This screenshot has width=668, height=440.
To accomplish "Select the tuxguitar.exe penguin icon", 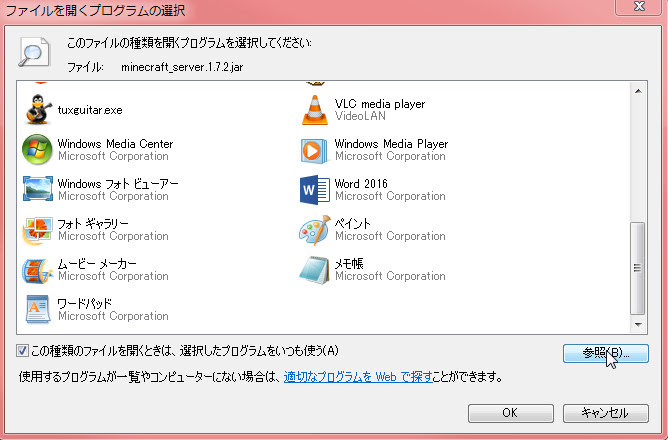I will click(38, 109).
